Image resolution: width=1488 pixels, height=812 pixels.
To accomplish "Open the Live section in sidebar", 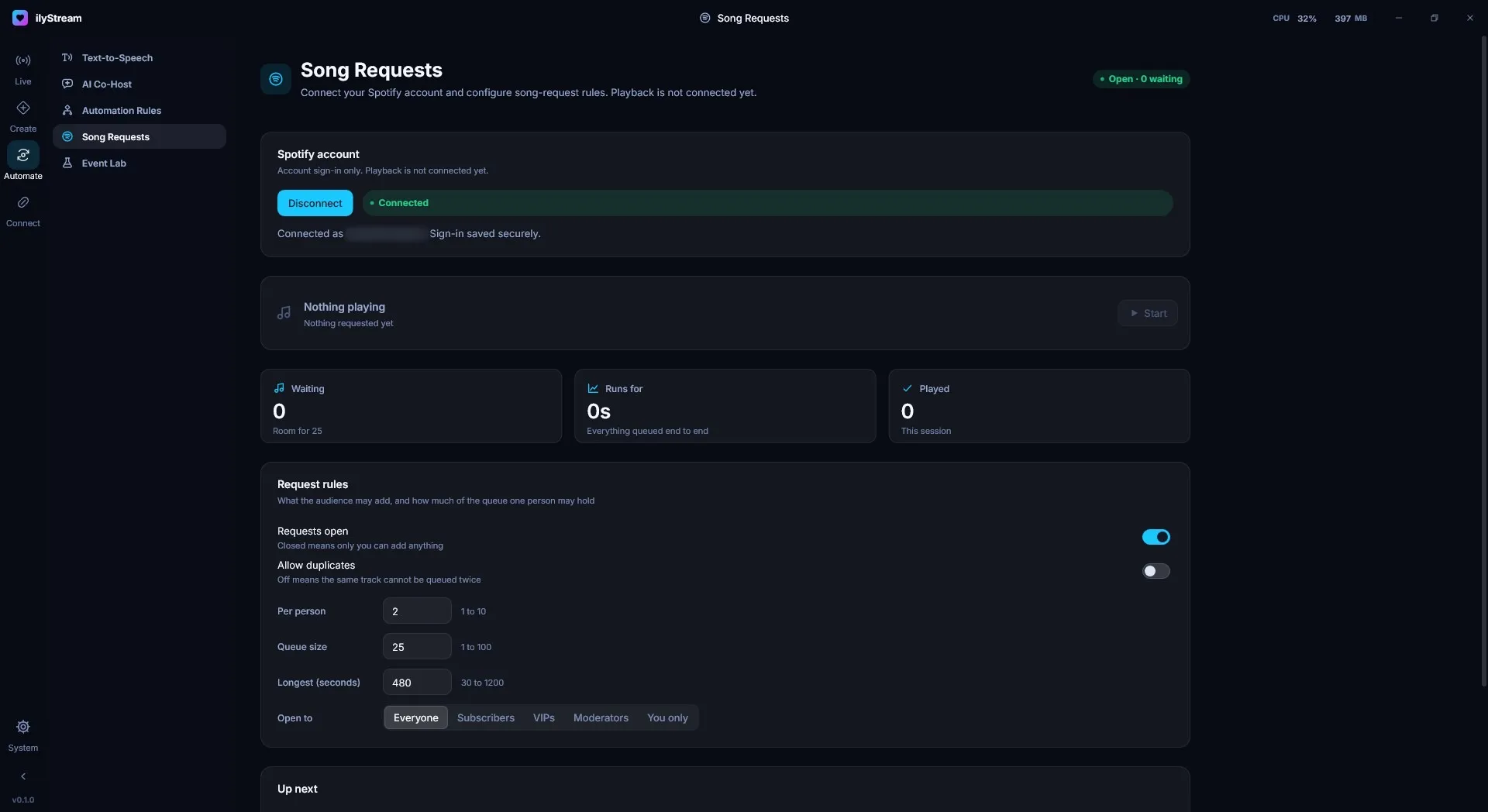I will coord(23,69).
